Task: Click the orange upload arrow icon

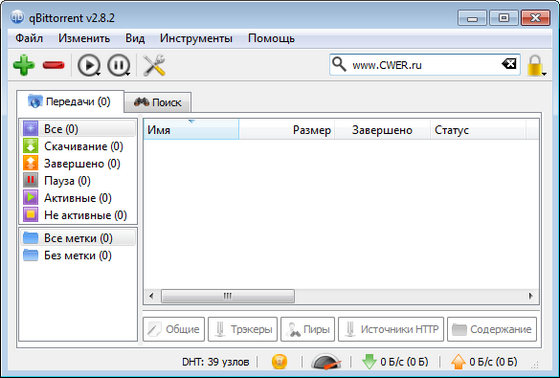Action: pos(459,362)
